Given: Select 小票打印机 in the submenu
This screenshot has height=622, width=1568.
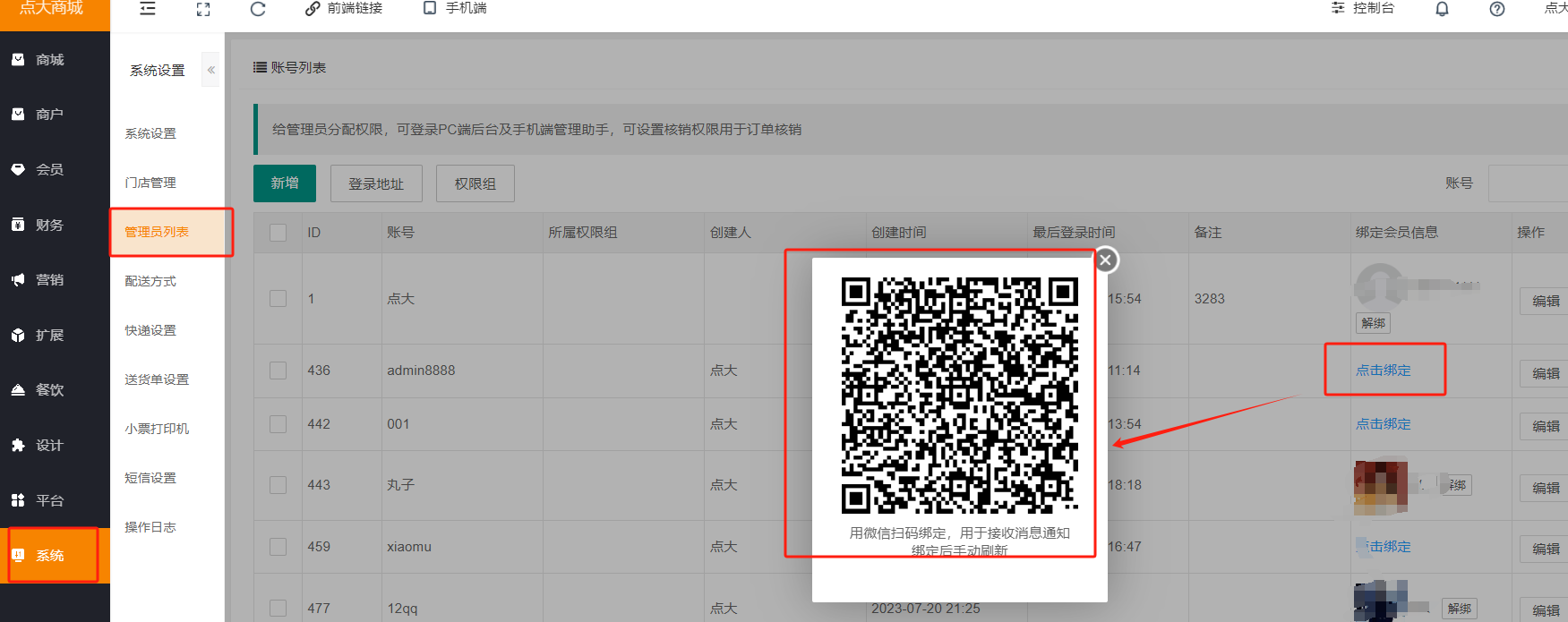Looking at the screenshot, I should [157, 429].
